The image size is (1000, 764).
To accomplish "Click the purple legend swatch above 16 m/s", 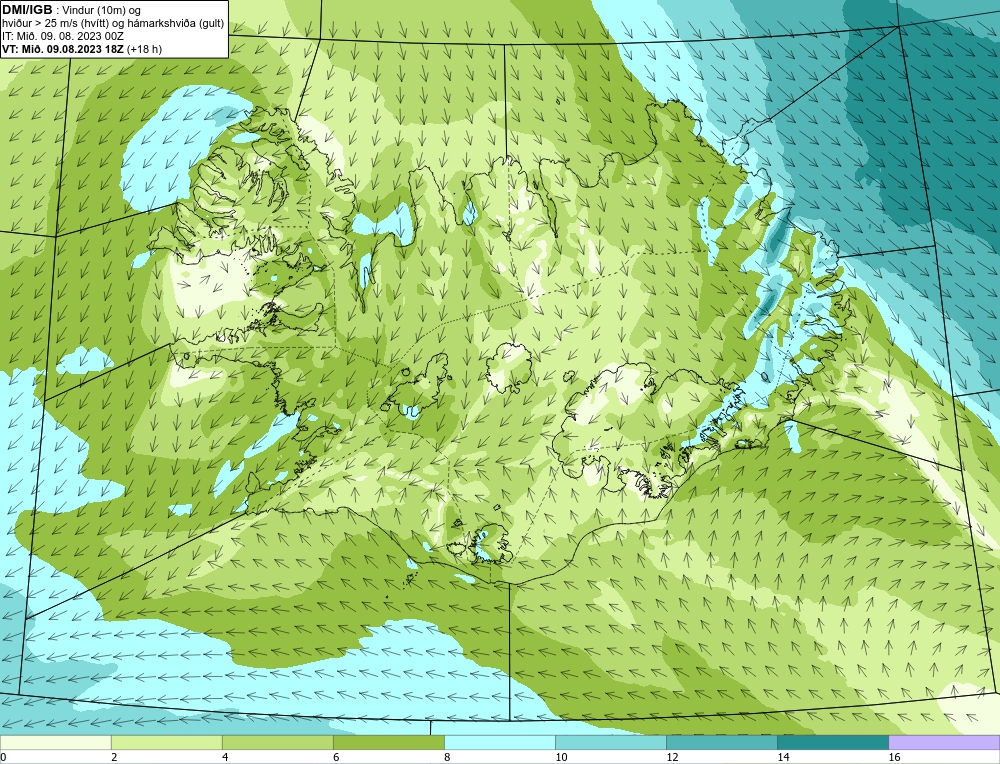I will 944,742.
